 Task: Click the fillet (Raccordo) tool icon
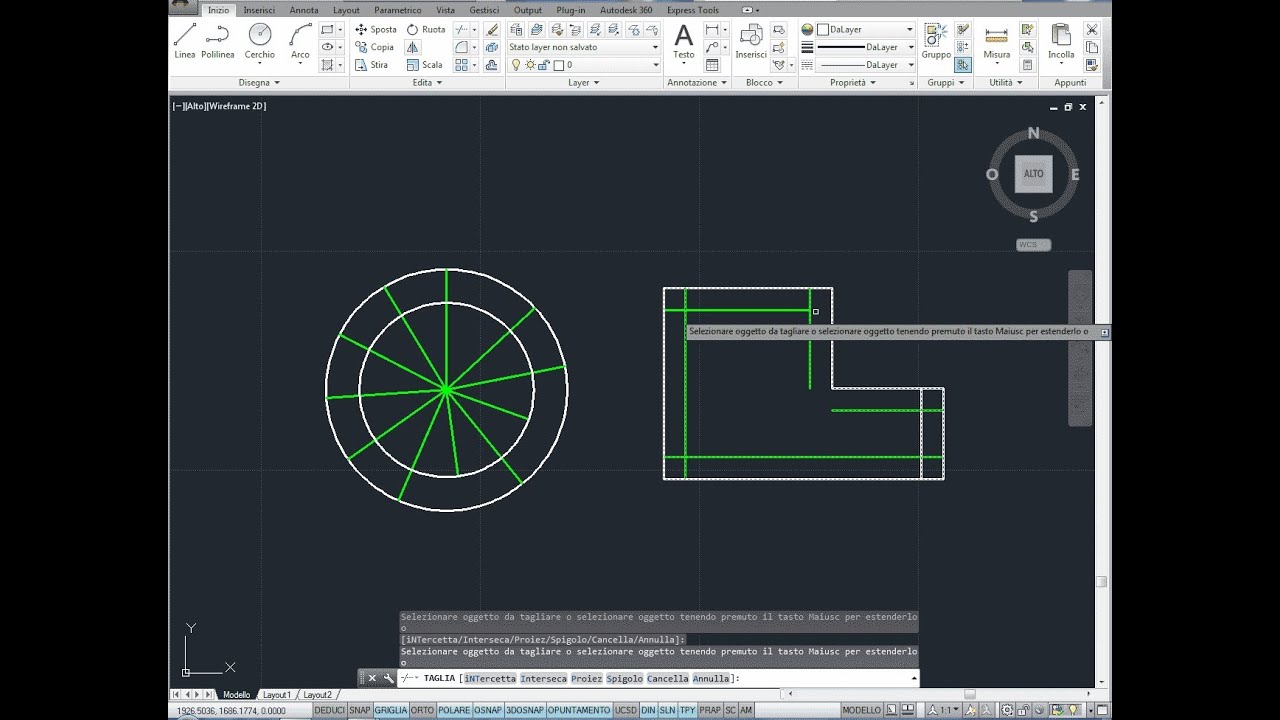click(x=461, y=47)
